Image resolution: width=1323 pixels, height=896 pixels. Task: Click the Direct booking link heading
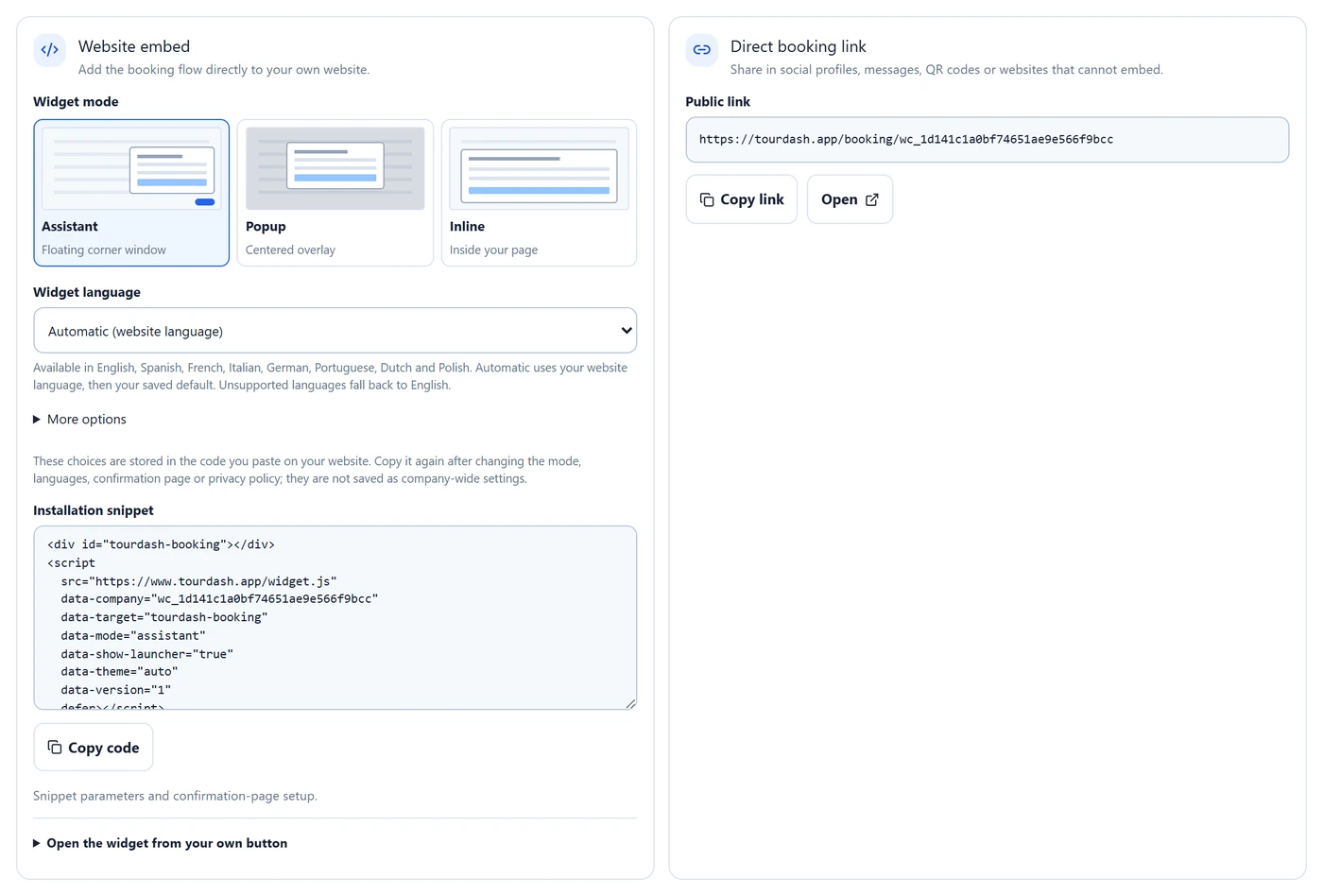click(799, 46)
